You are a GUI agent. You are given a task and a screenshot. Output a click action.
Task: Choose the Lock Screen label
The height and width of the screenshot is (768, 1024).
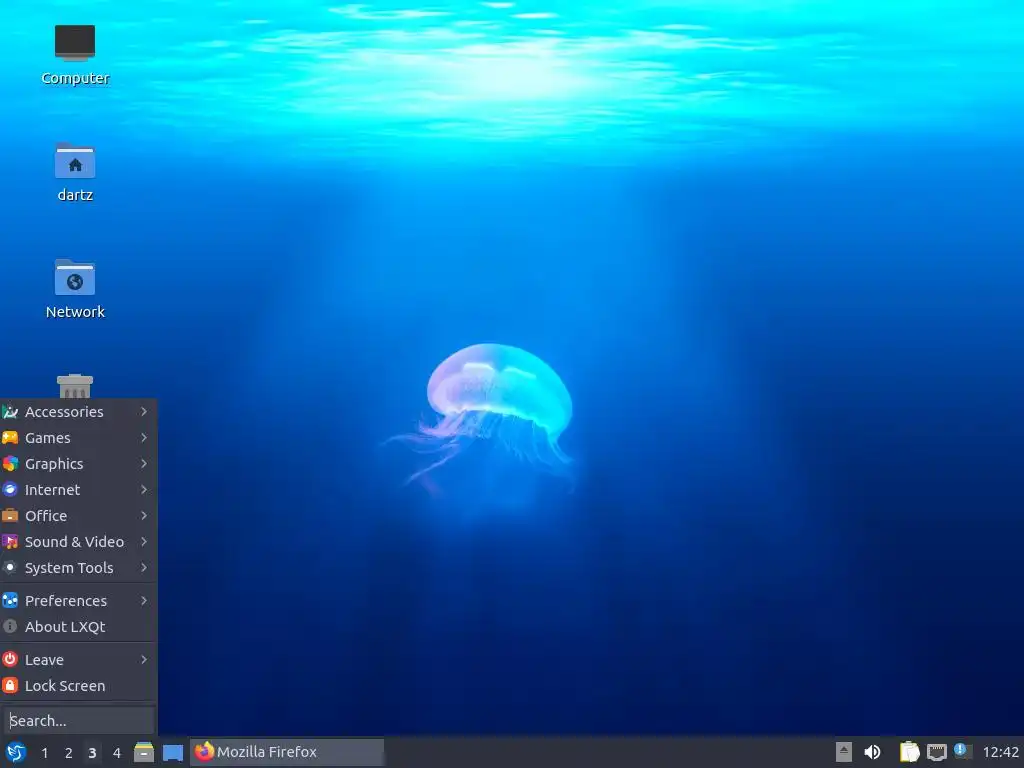click(65, 686)
